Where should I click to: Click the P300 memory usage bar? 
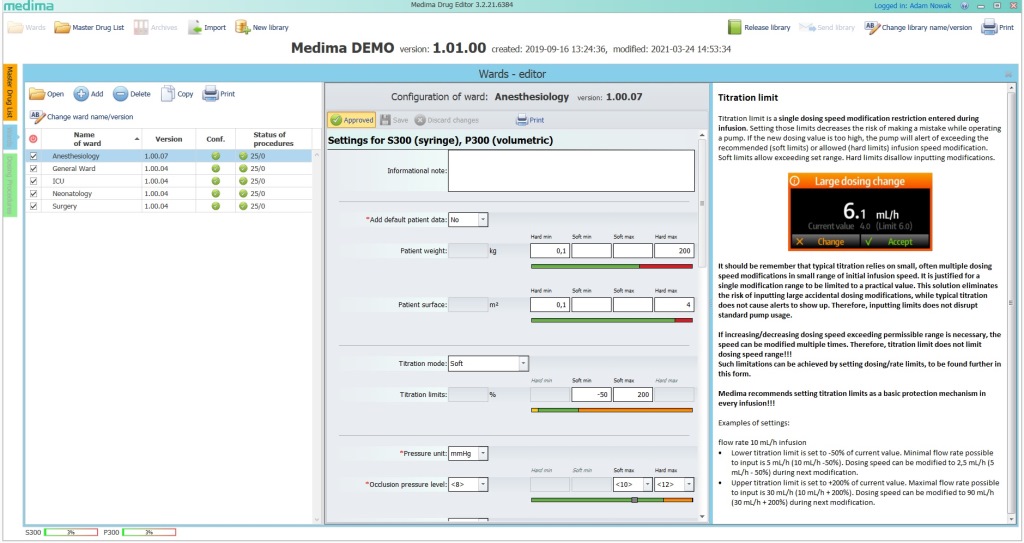tap(149, 533)
